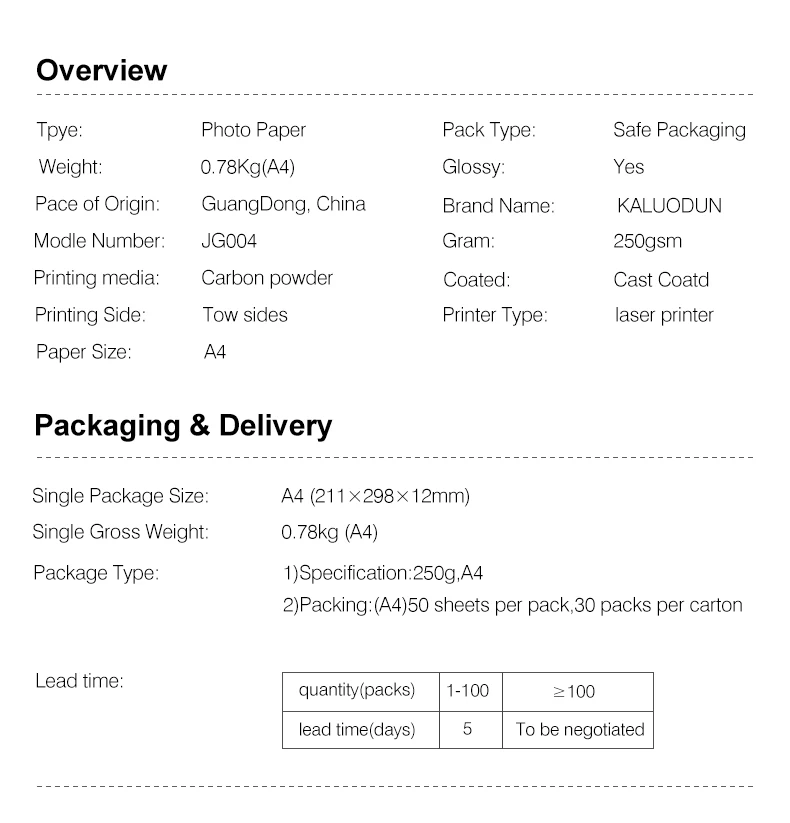
Task: Click the Overview heading
Action: click(101, 70)
